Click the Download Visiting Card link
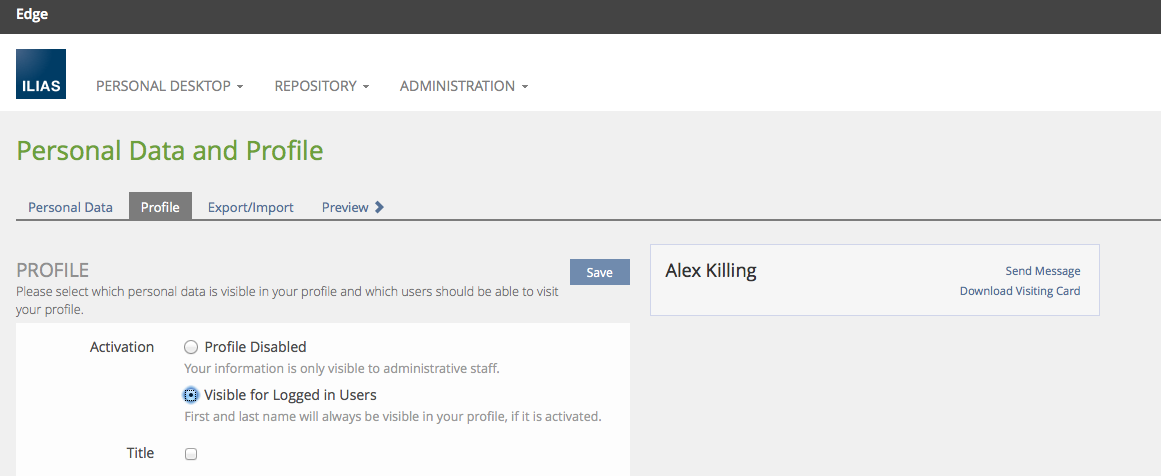 point(1019,291)
